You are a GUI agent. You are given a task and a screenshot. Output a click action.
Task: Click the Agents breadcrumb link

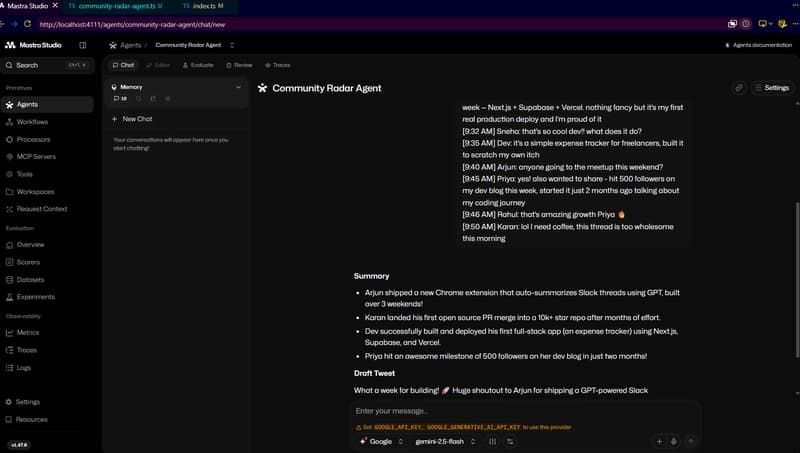point(130,45)
